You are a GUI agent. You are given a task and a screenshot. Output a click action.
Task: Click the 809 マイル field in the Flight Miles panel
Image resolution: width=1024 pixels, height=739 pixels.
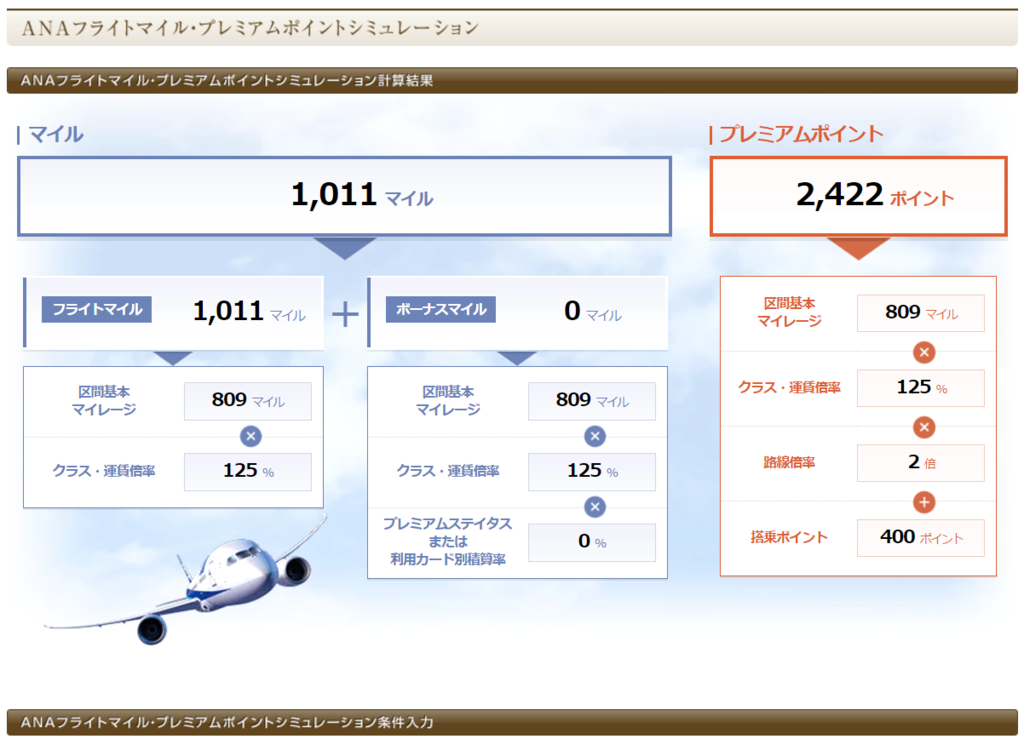point(248,401)
